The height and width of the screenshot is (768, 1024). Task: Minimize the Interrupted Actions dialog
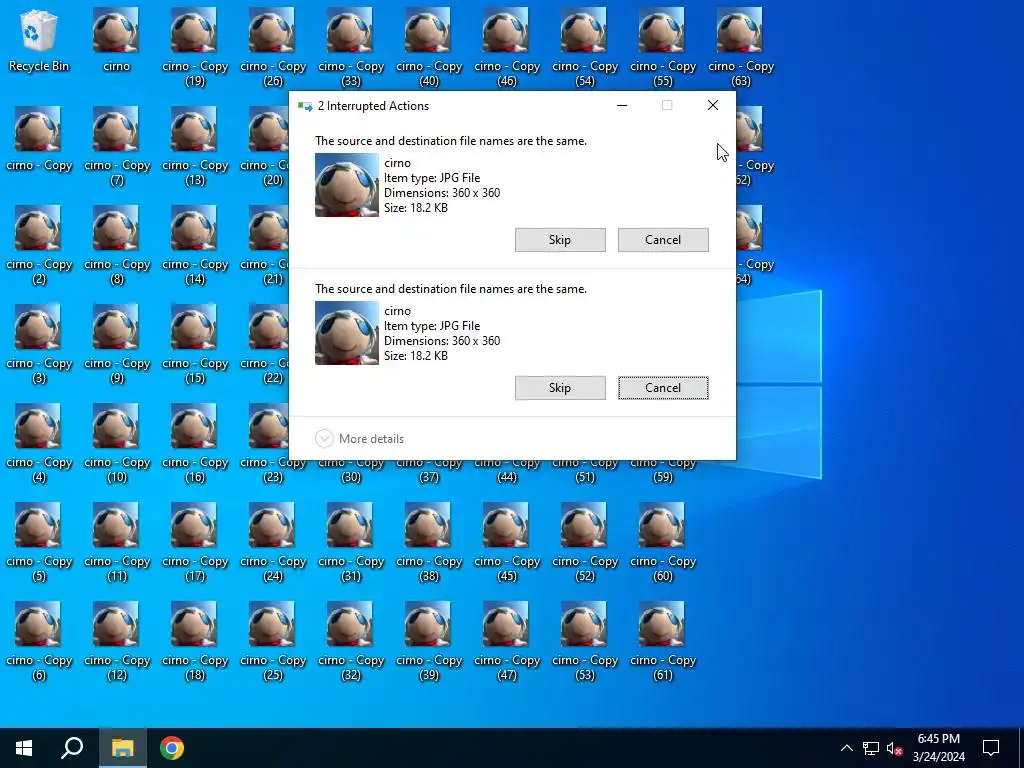622,105
